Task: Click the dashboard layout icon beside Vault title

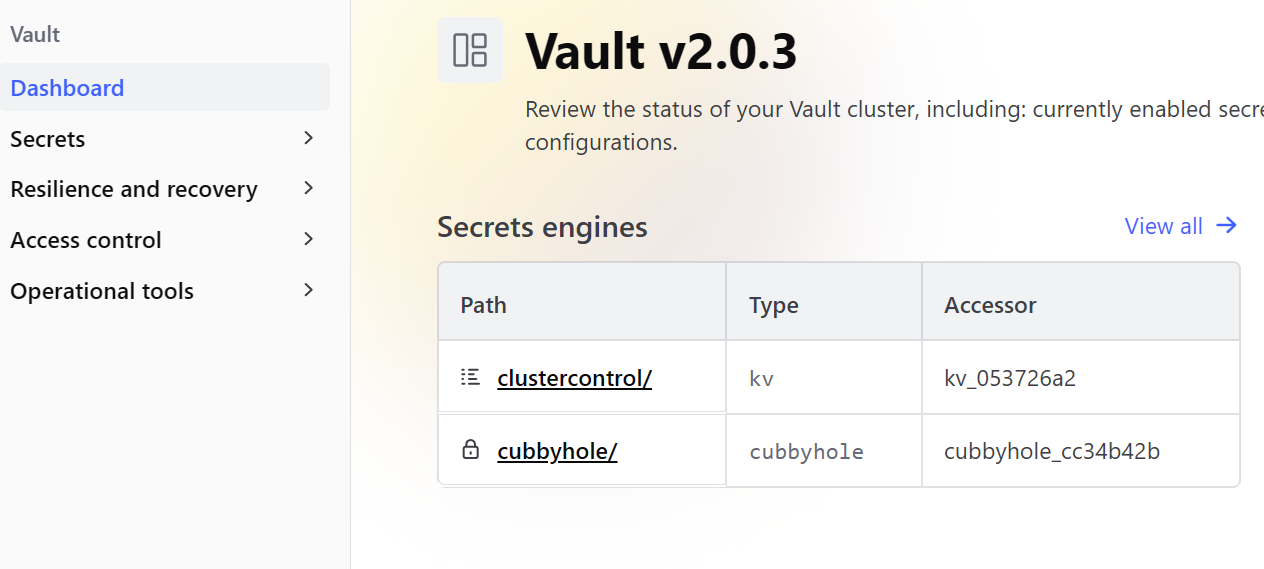Action: point(470,50)
